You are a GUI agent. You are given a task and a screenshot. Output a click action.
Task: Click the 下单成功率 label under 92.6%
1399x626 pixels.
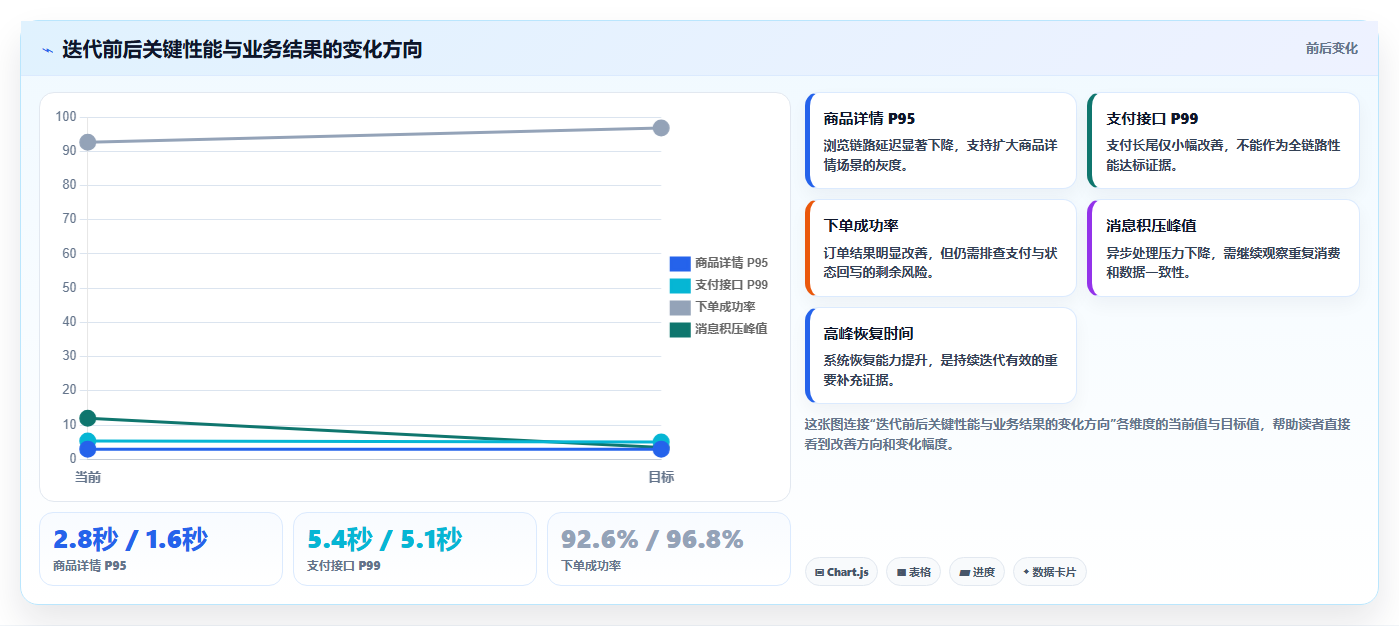(591, 566)
